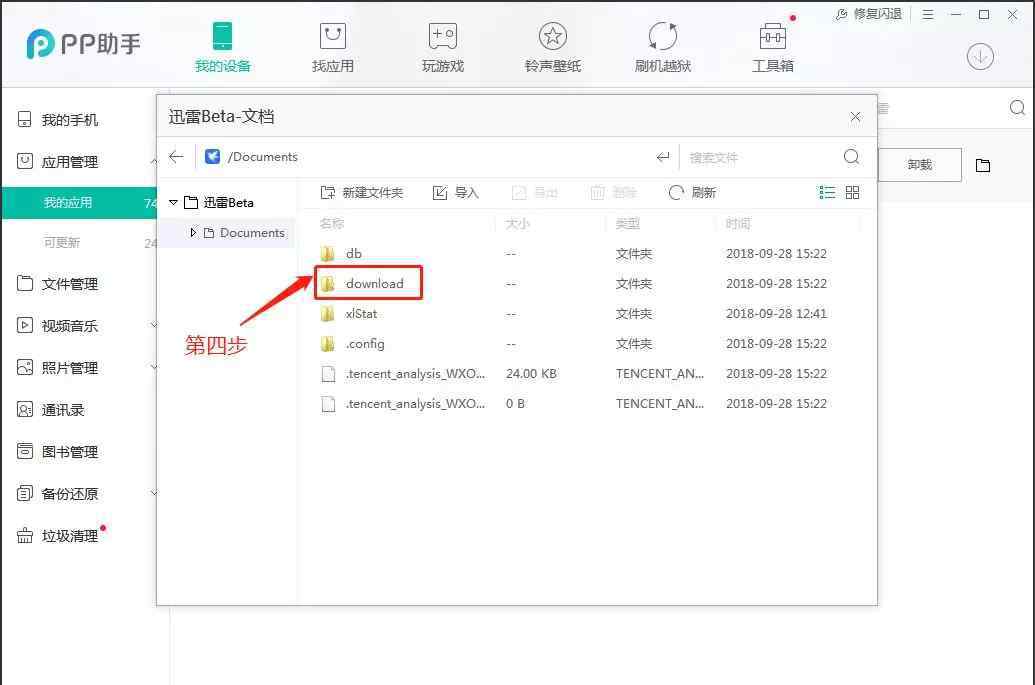
Task: Sort by 名称 column header
Action: 332,224
